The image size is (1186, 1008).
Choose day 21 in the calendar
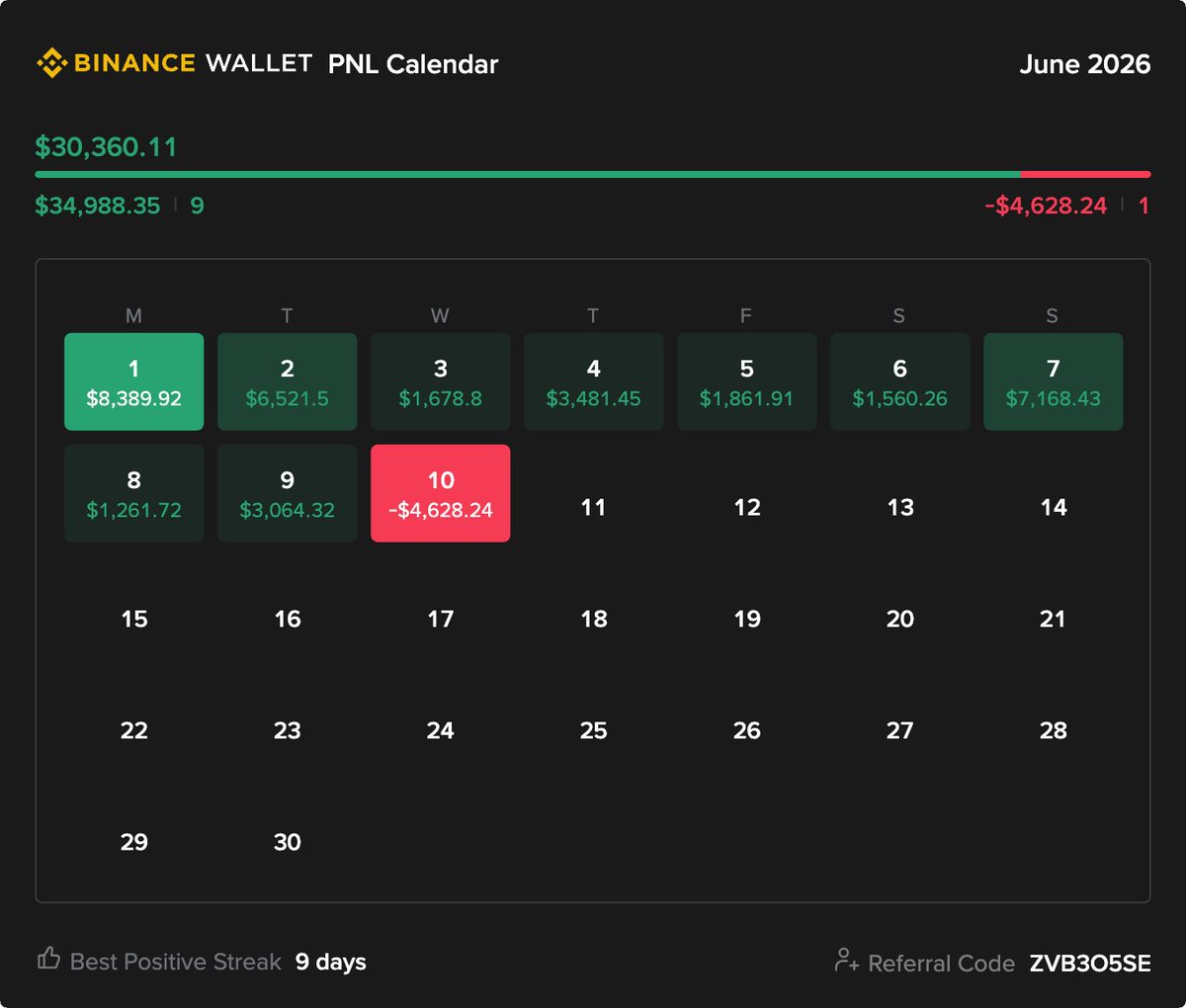(x=1054, y=619)
